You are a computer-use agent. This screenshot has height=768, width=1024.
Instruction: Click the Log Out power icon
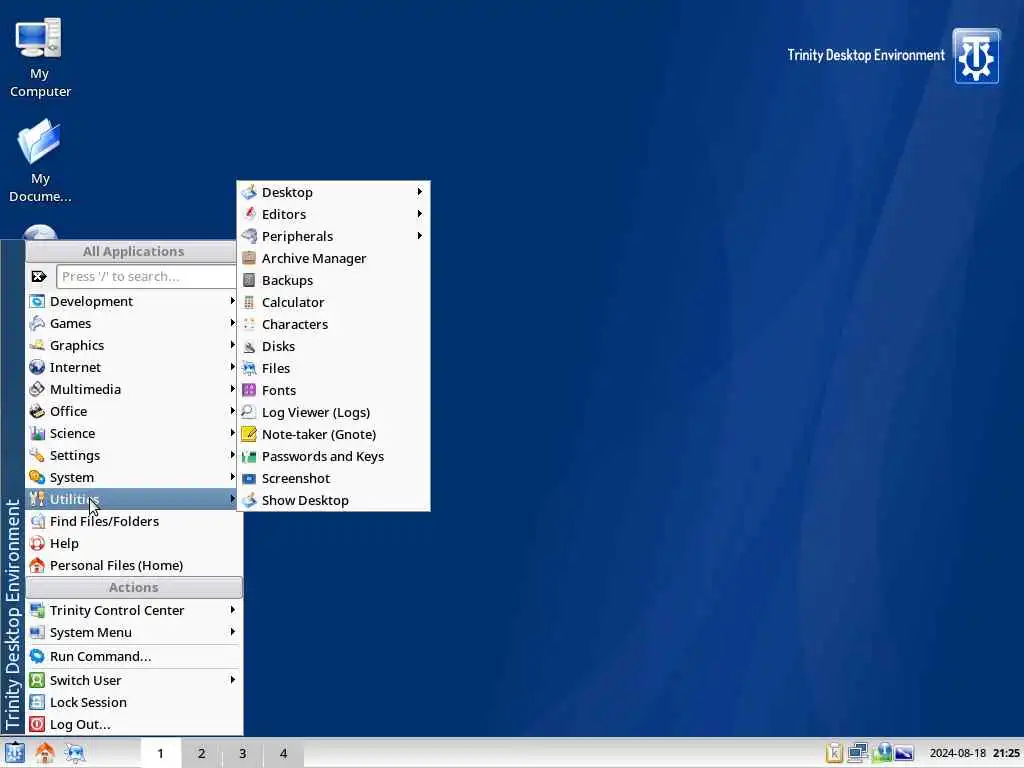pos(37,724)
